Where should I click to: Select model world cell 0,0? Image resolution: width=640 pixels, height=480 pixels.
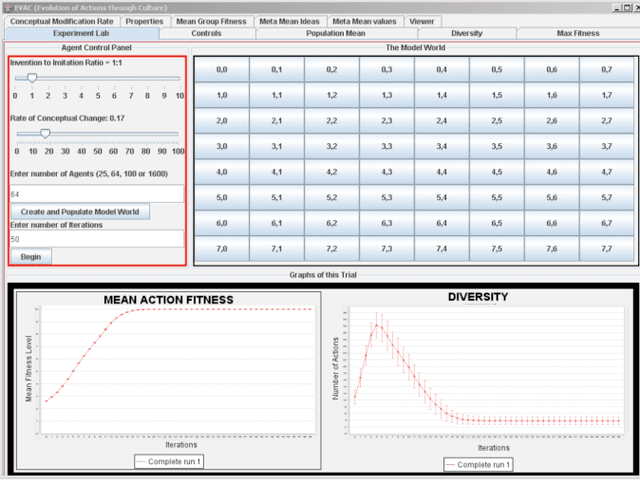(x=222, y=69)
